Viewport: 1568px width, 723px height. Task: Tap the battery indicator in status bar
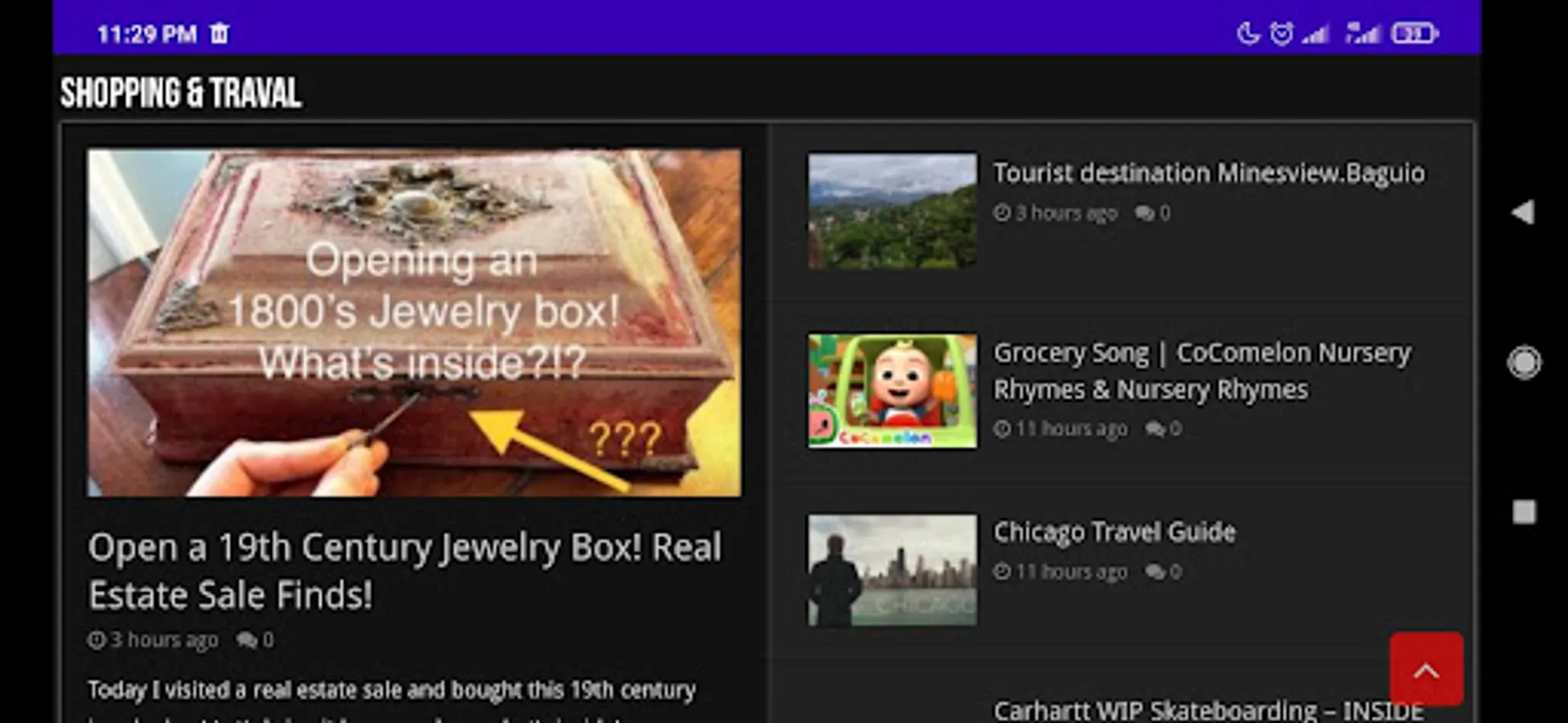(1415, 34)
